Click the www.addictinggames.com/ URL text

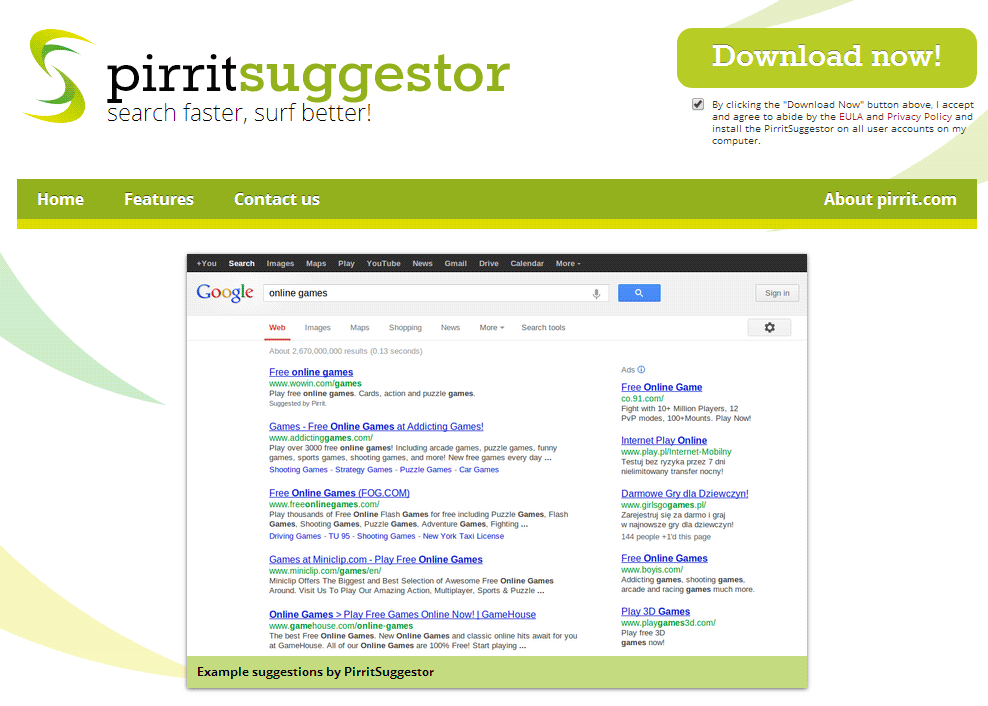(x=321, y=438)
